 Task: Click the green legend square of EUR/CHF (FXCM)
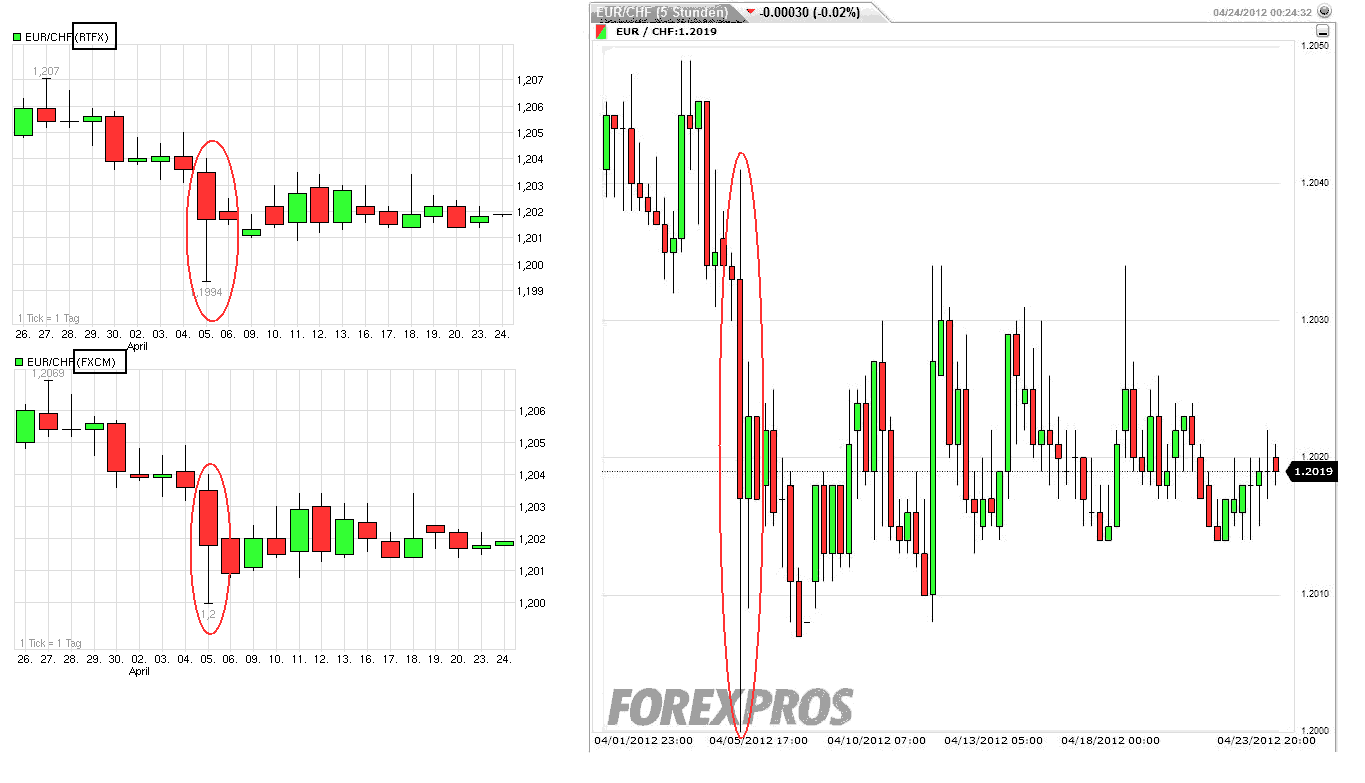pos(17,362)
